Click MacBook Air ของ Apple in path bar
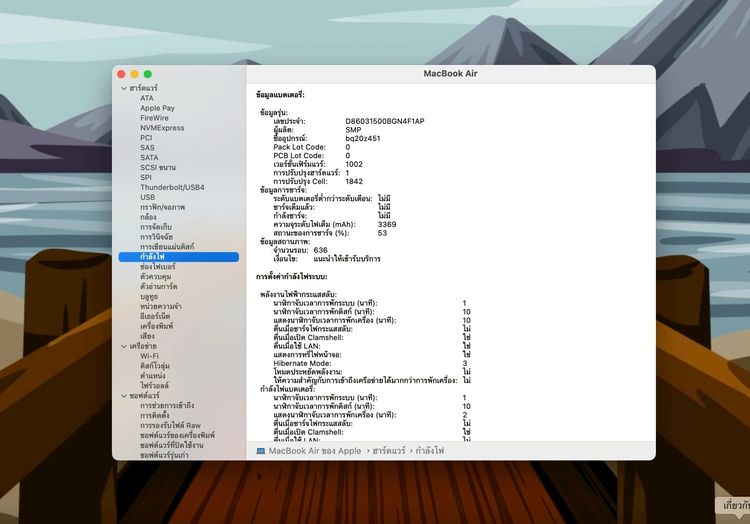Screen dimensions: 750x524 pos(315,451)
